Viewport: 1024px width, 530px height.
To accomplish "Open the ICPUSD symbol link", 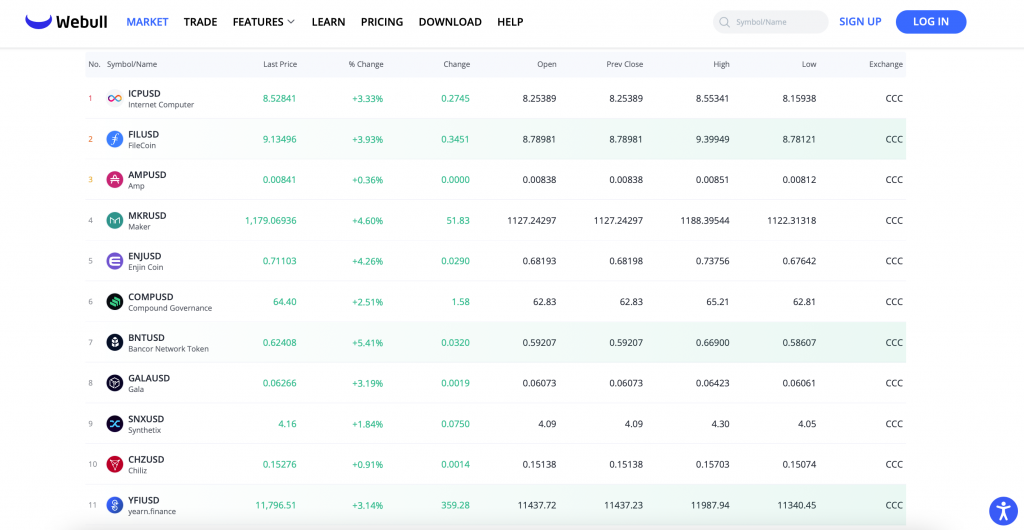I will click(x=144, y=93).
